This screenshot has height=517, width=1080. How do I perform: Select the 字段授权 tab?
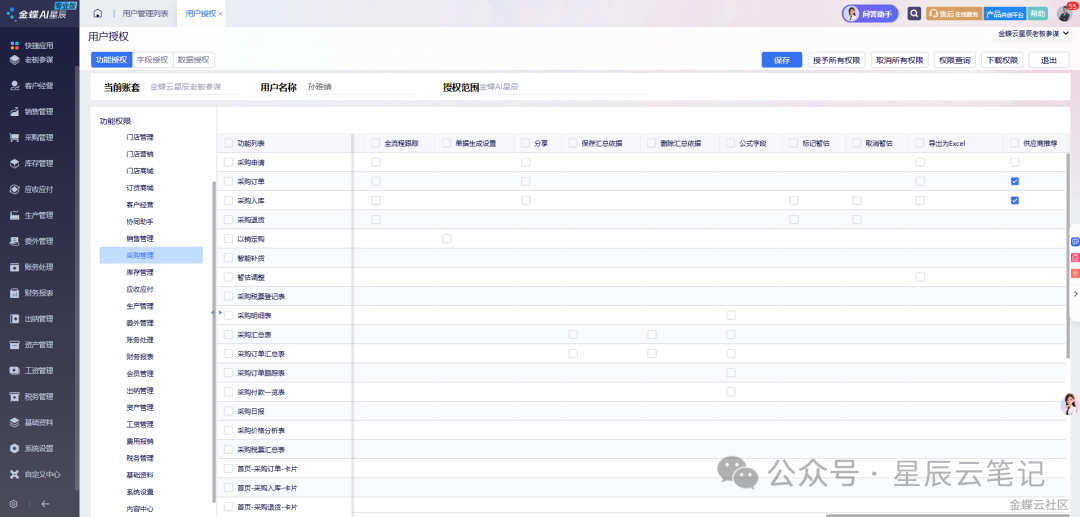pyautogui.click(x=152, y=60)
